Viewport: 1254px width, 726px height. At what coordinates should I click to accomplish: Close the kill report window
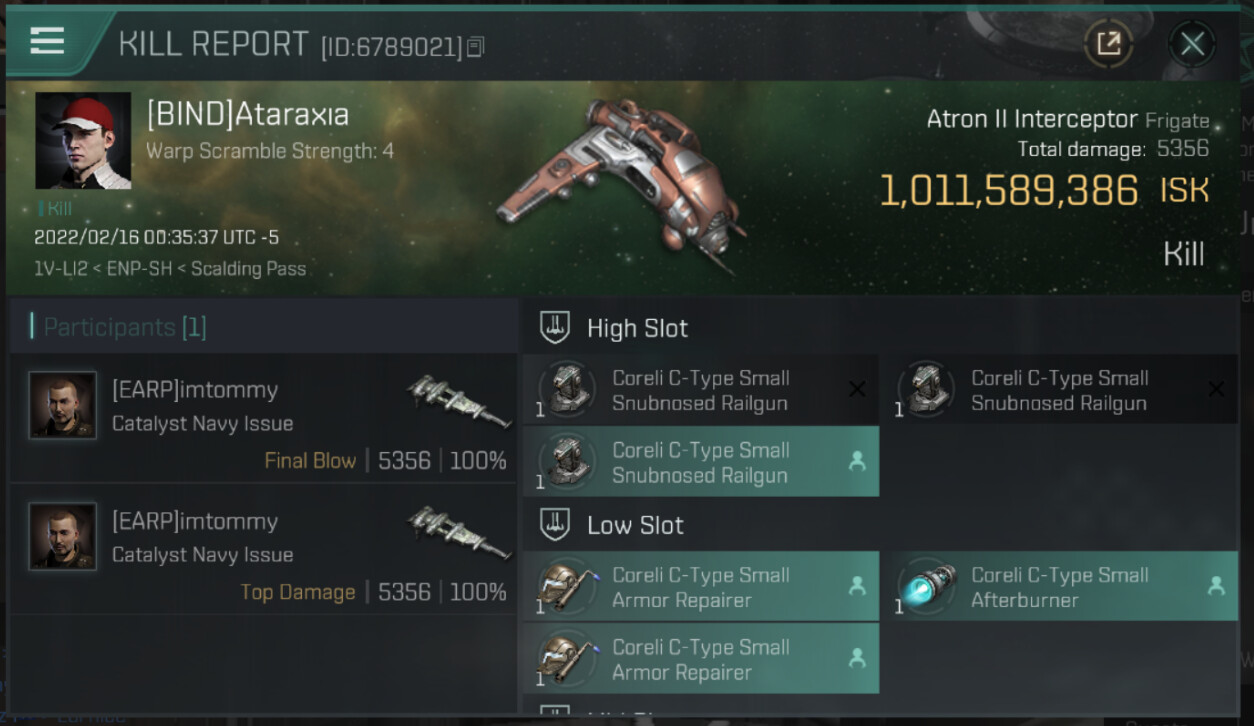pyautogui.click(x=1192, y=44)
